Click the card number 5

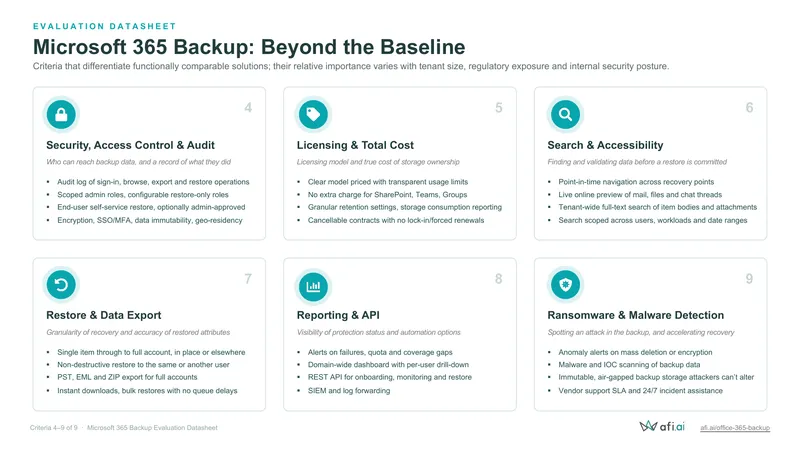(498, 108)
